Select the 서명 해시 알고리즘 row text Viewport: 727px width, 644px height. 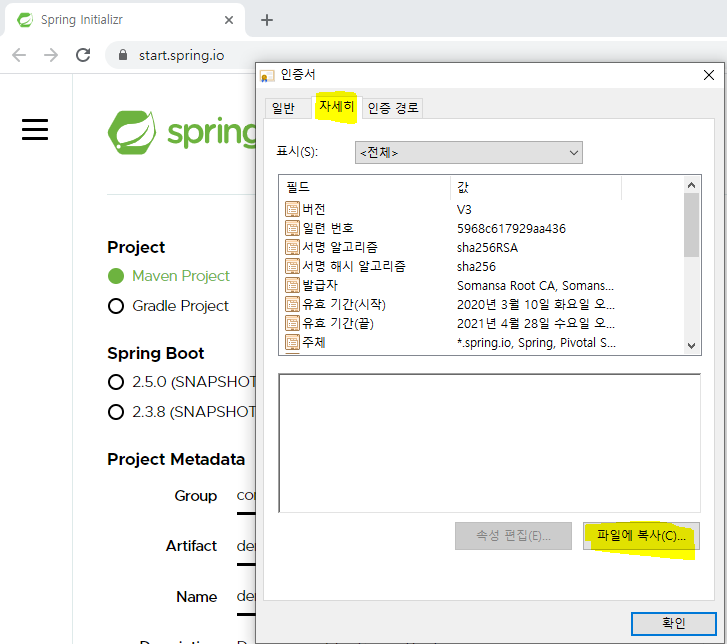click(x=354, y=266)
